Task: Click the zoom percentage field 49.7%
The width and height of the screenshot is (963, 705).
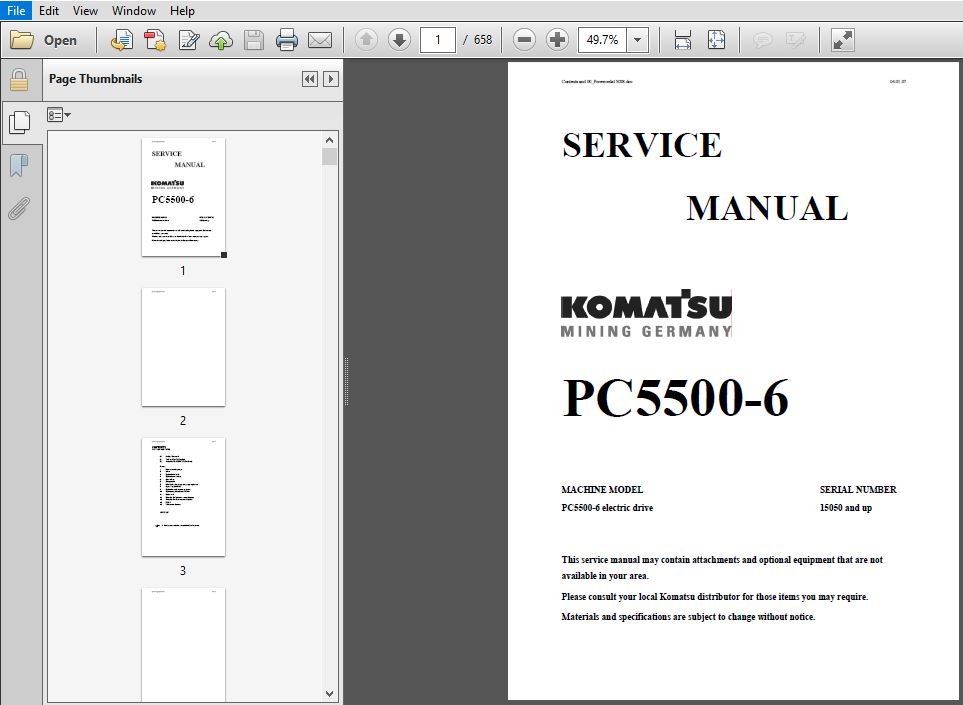Action: (x=602, y=40)
